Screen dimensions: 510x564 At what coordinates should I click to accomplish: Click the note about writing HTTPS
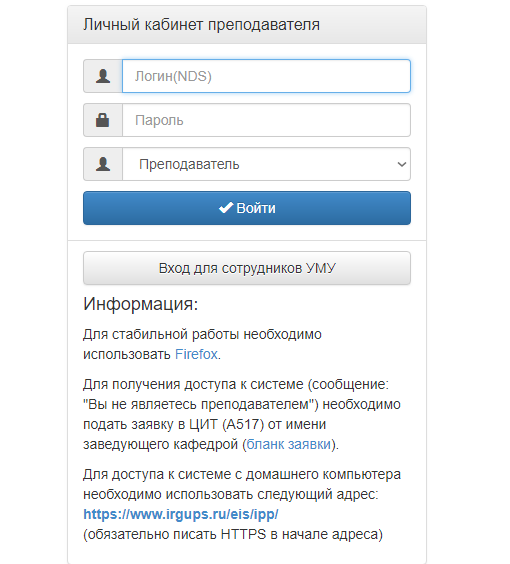(233, 534)
